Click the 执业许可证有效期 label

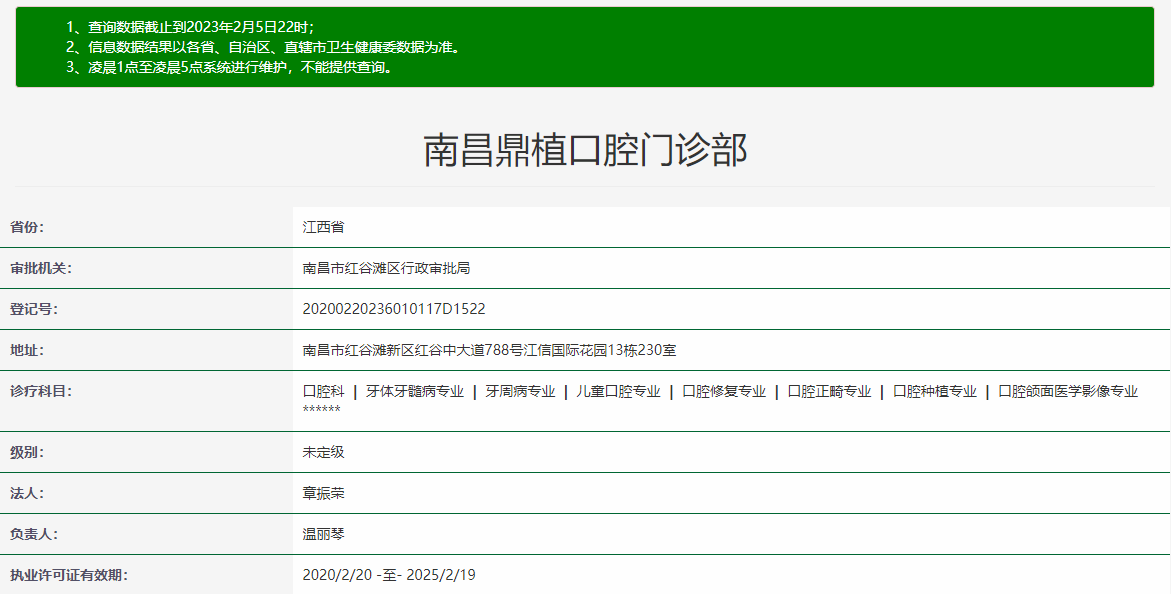pyautogui.click(x=69, y=575)
